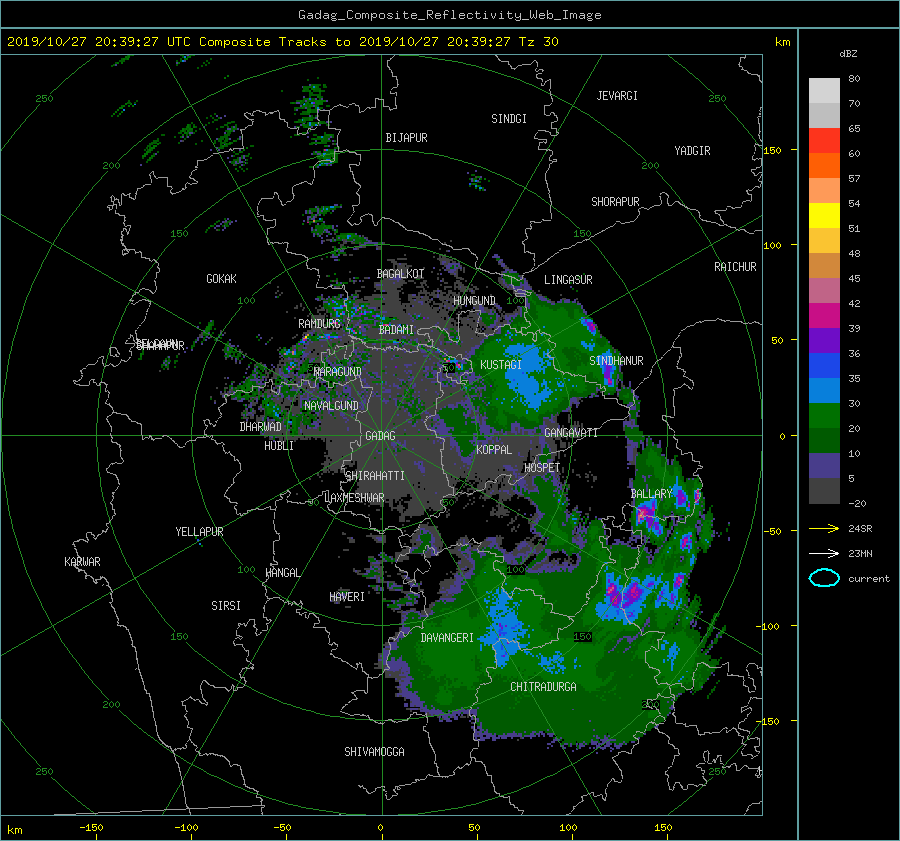Select the green 30 dBZ color swatch

pyautogui.click(x=824, y=415)
